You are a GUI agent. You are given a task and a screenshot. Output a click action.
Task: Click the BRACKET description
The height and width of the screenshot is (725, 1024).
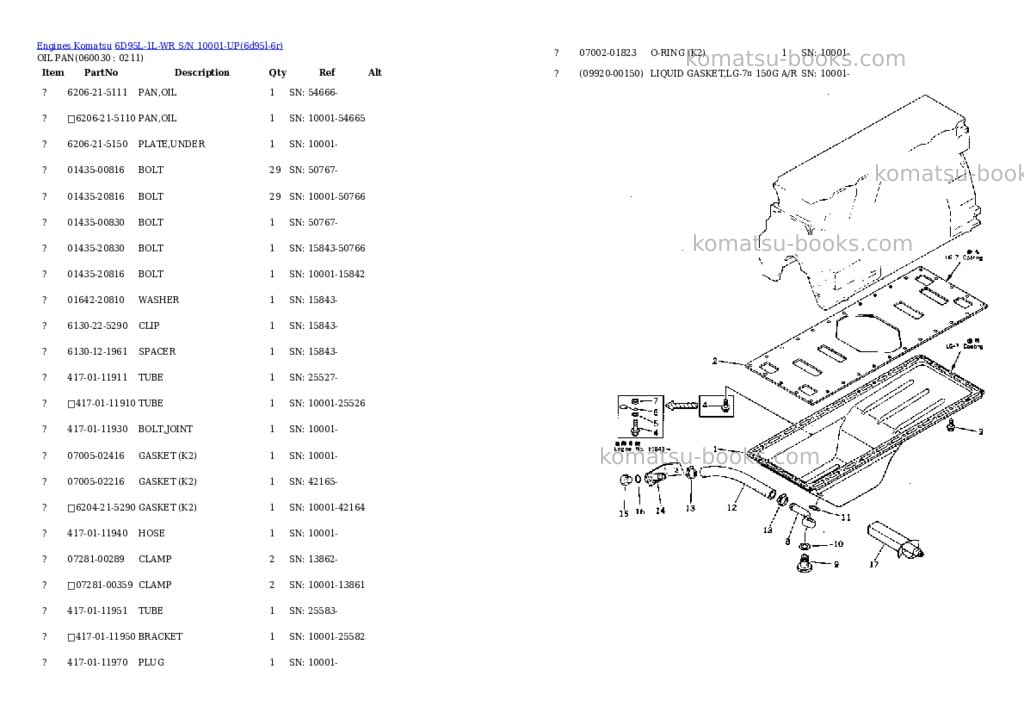coord(161,637)
